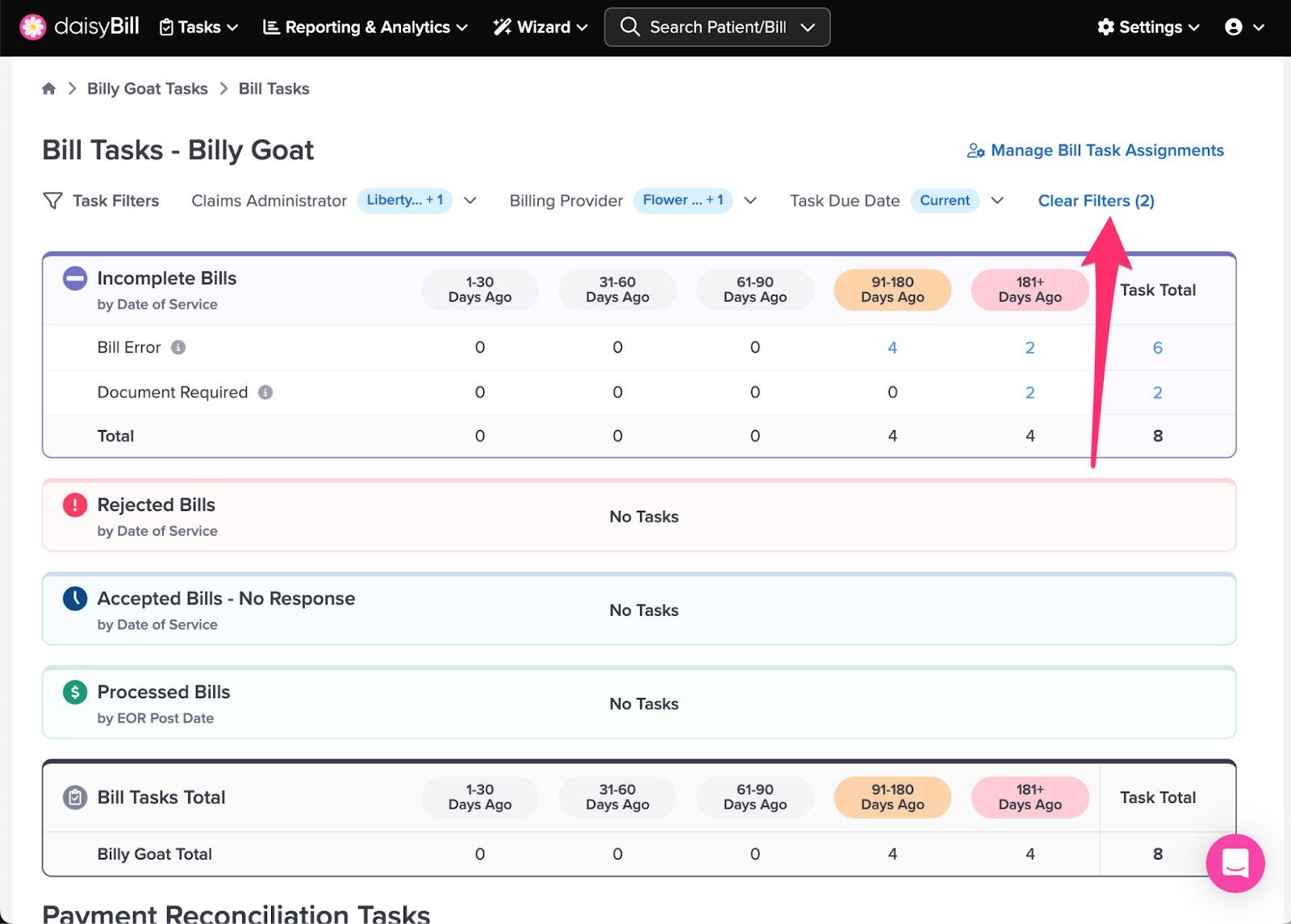The width and height of the screenshot is (1291, 924).
Task: Click the Document Required info icon
Action: 265,392
